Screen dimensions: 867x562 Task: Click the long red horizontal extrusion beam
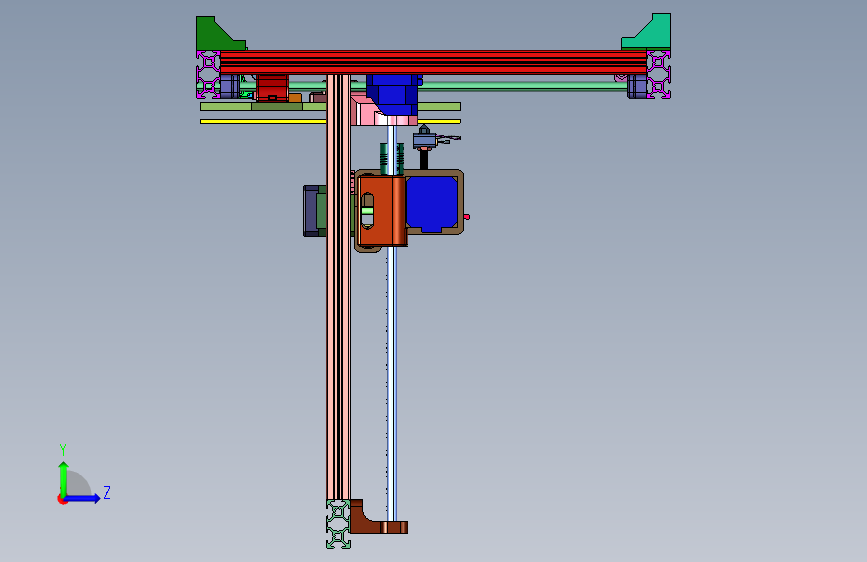433,62
